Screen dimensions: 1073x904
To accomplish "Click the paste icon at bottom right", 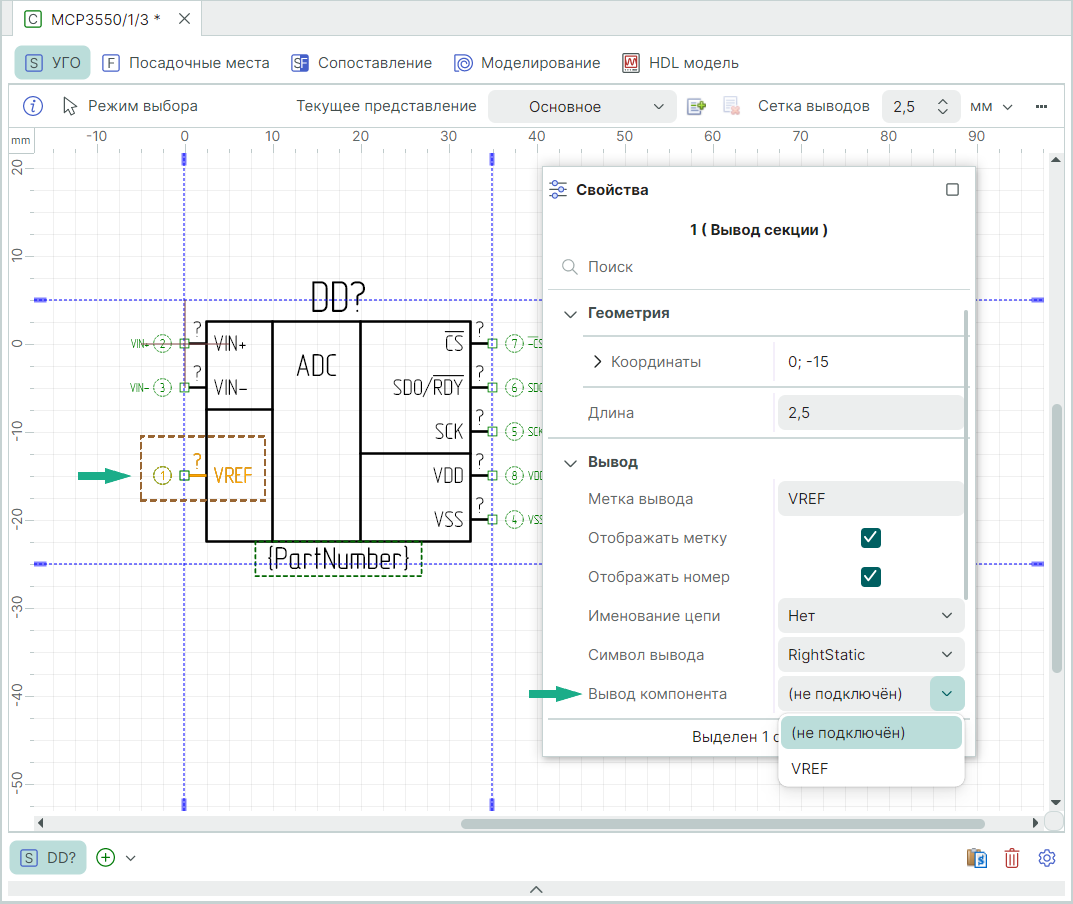I will (977, 858).
